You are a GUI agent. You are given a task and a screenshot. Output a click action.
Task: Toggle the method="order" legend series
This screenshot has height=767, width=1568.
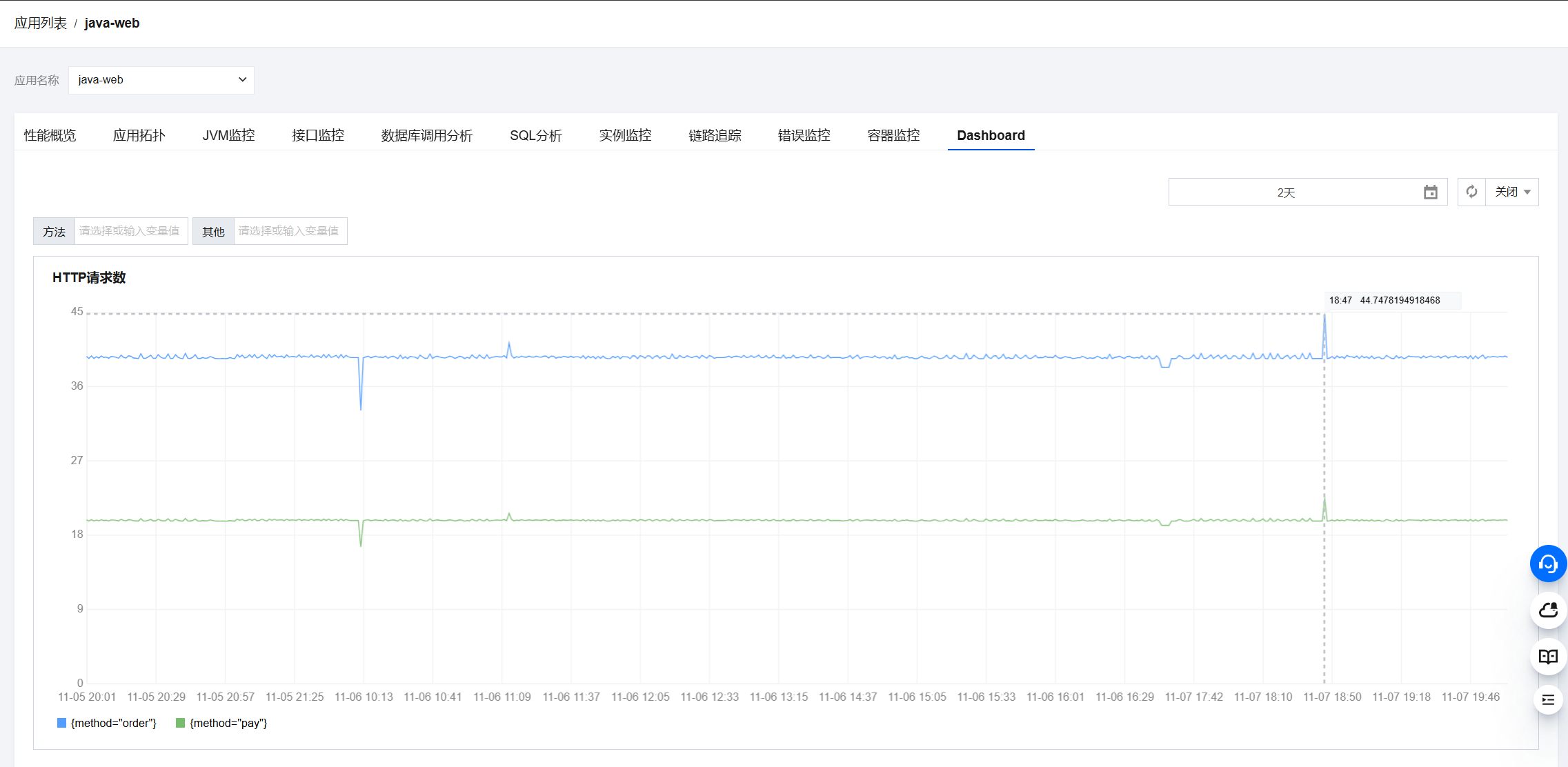tap(113, 723)
